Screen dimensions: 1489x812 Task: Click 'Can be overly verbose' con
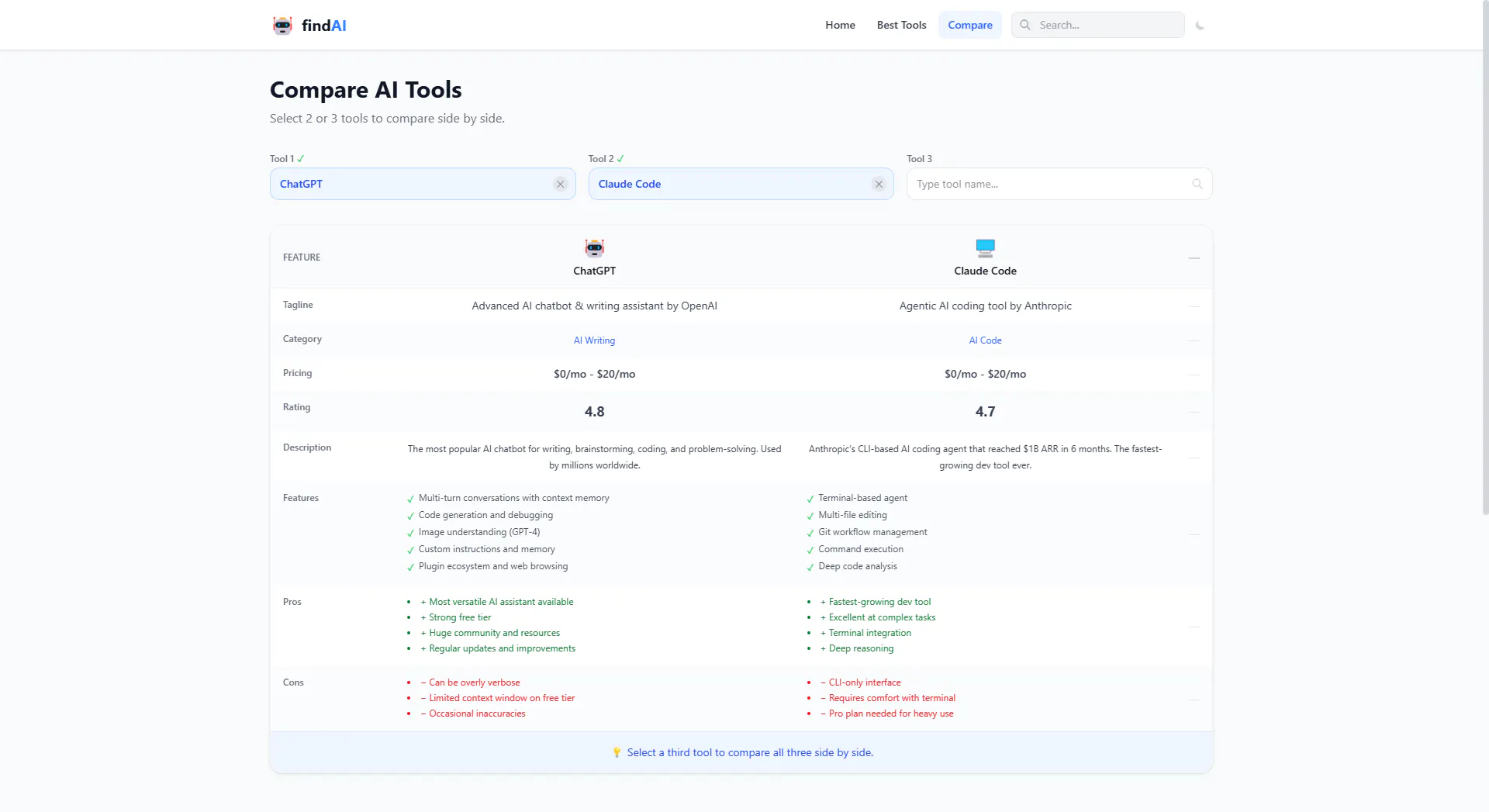[475, 682]
